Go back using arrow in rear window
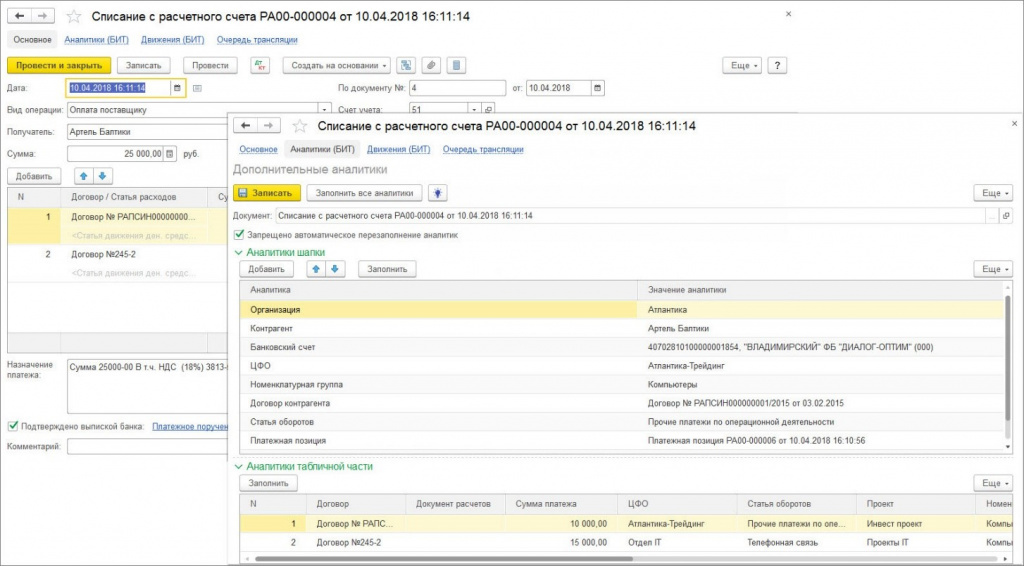The image size is (1024, 566). (20, 16)
